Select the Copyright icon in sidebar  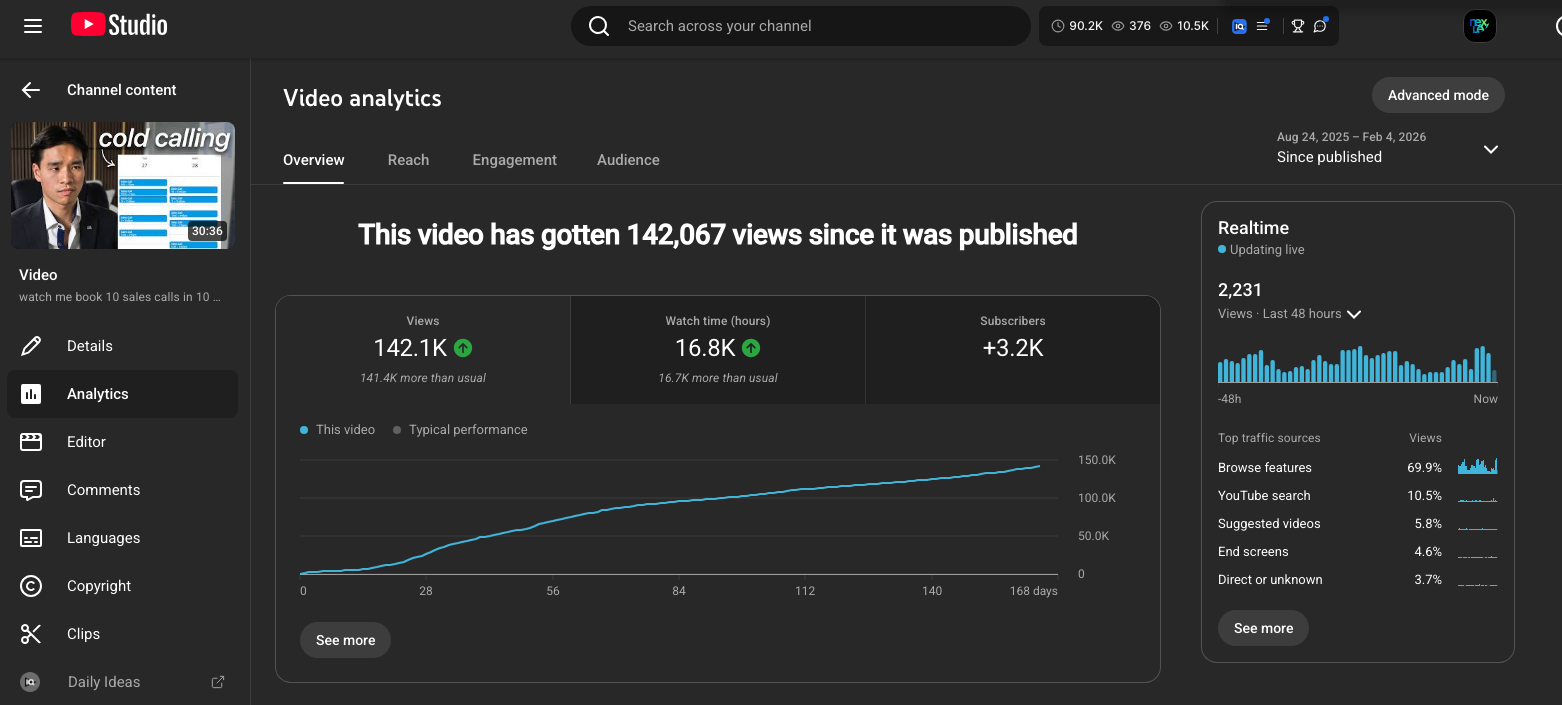point(31,585)
